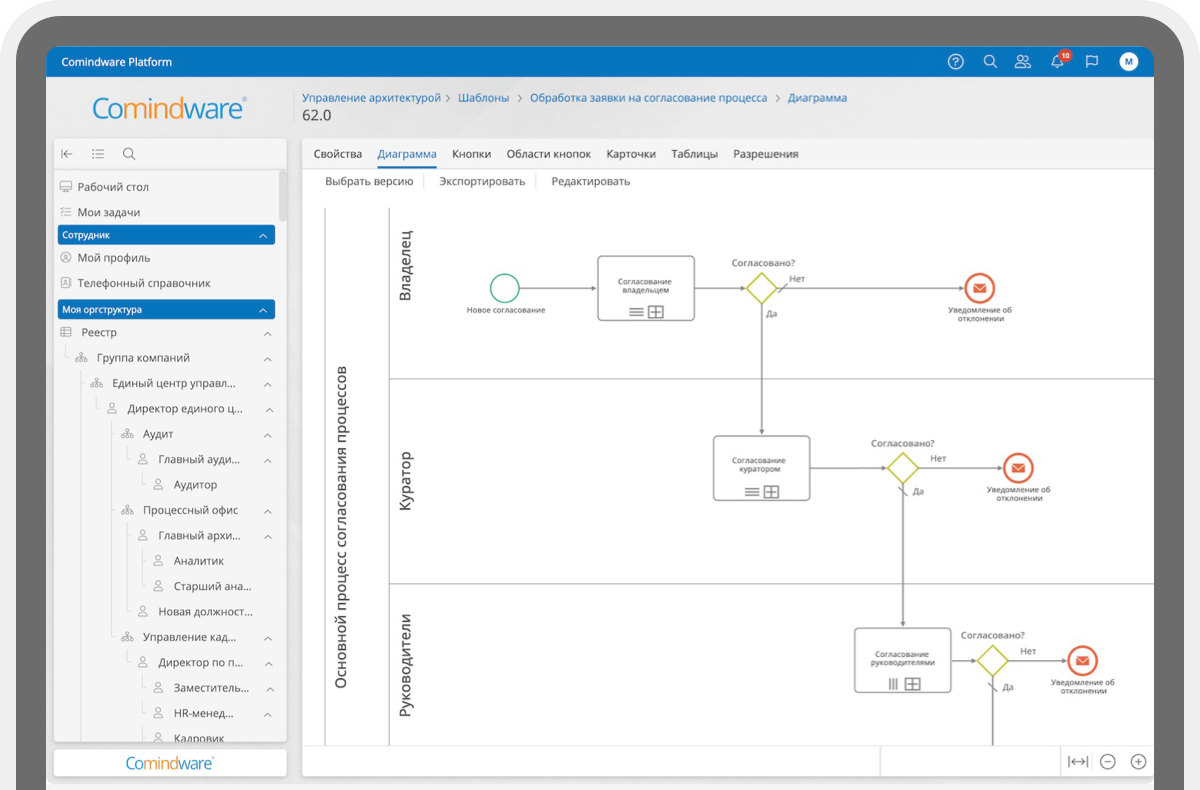Switch to the Свойства tab
The image size is (1200, 790).
(337, 154)
